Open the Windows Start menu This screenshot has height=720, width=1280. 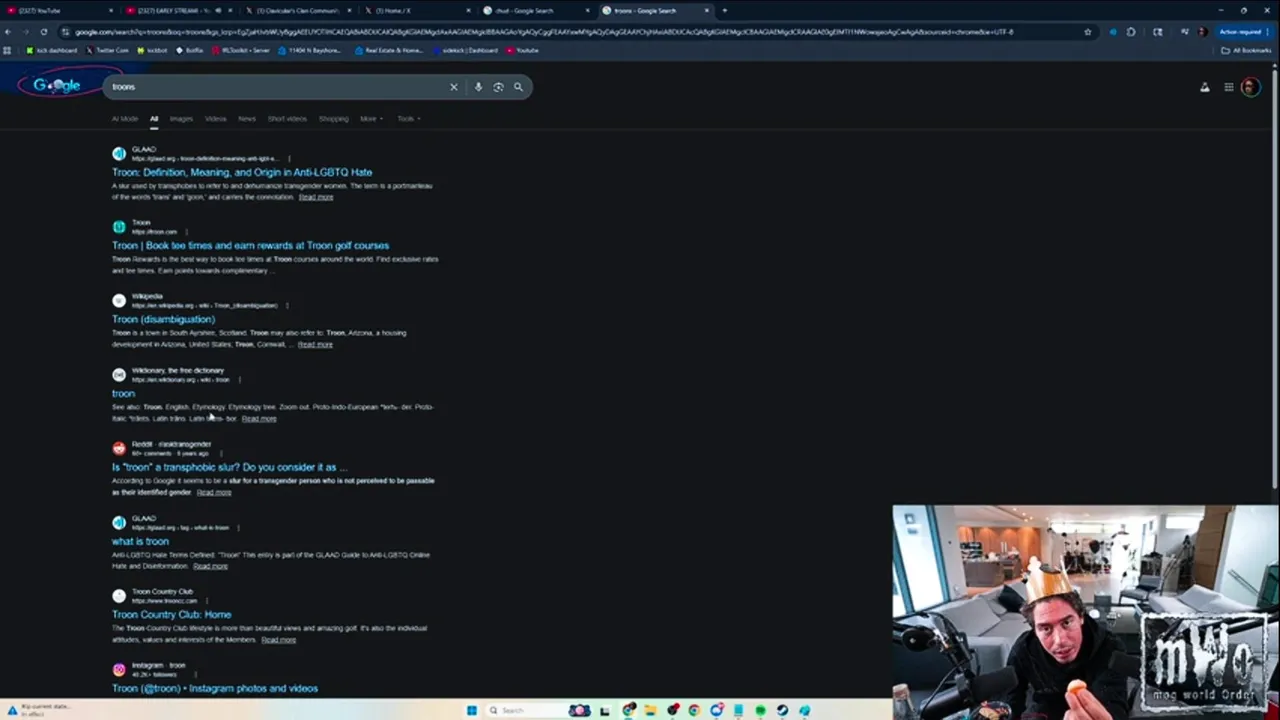(x=471, y=711)
